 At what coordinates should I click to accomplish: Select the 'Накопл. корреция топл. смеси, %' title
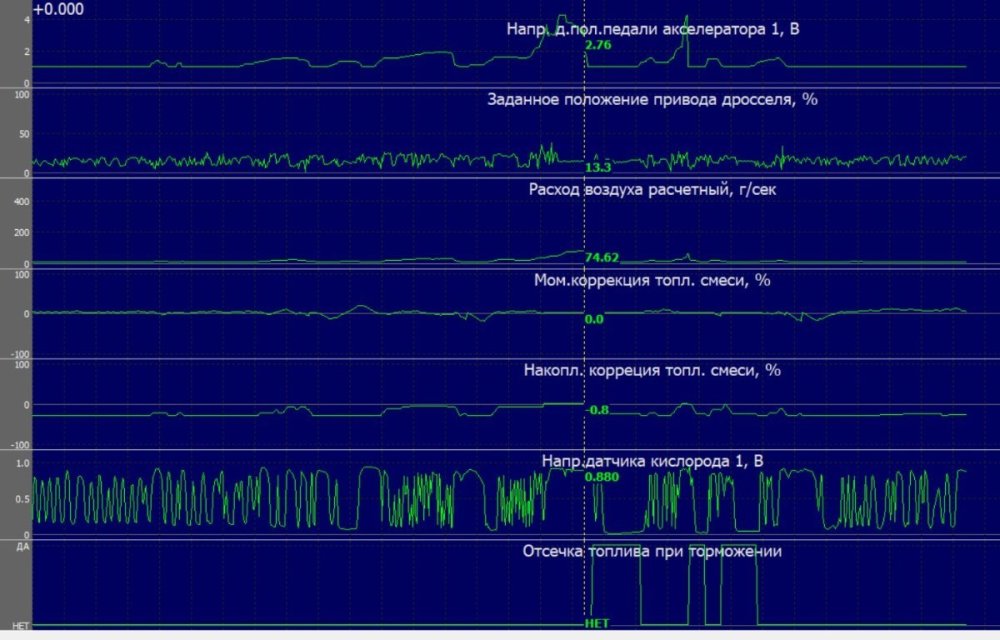tap(652, 370)
